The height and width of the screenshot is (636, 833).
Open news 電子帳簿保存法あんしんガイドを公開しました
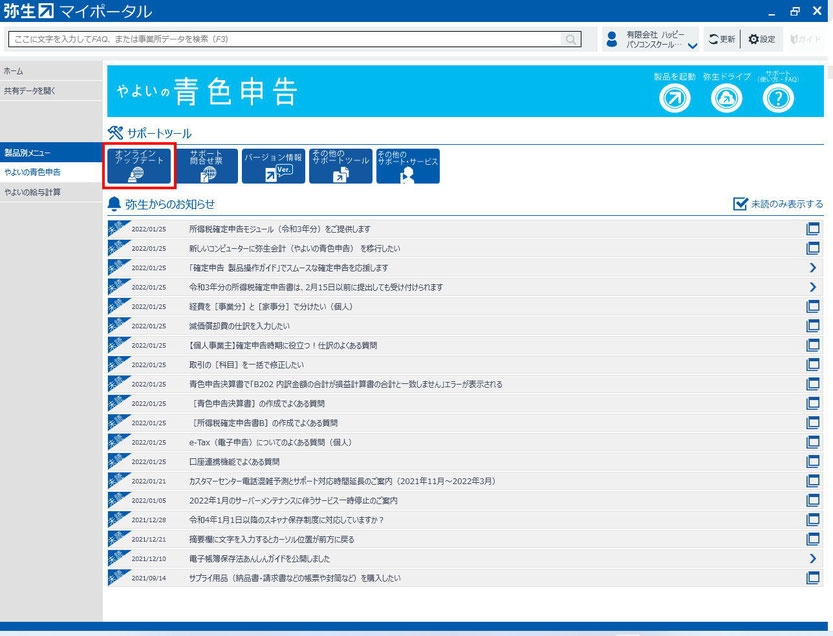click(x=259, y=559)
